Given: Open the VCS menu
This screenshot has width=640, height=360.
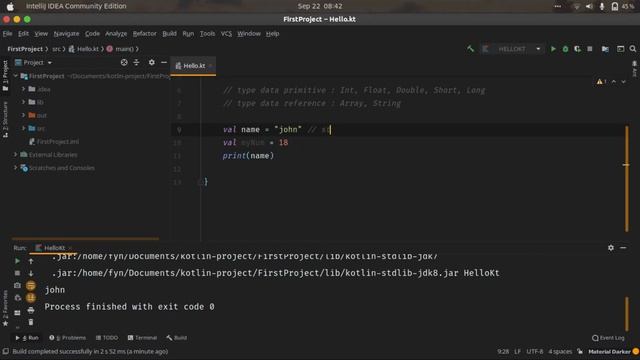Looking at the screenshot, I should coord(226,33).
